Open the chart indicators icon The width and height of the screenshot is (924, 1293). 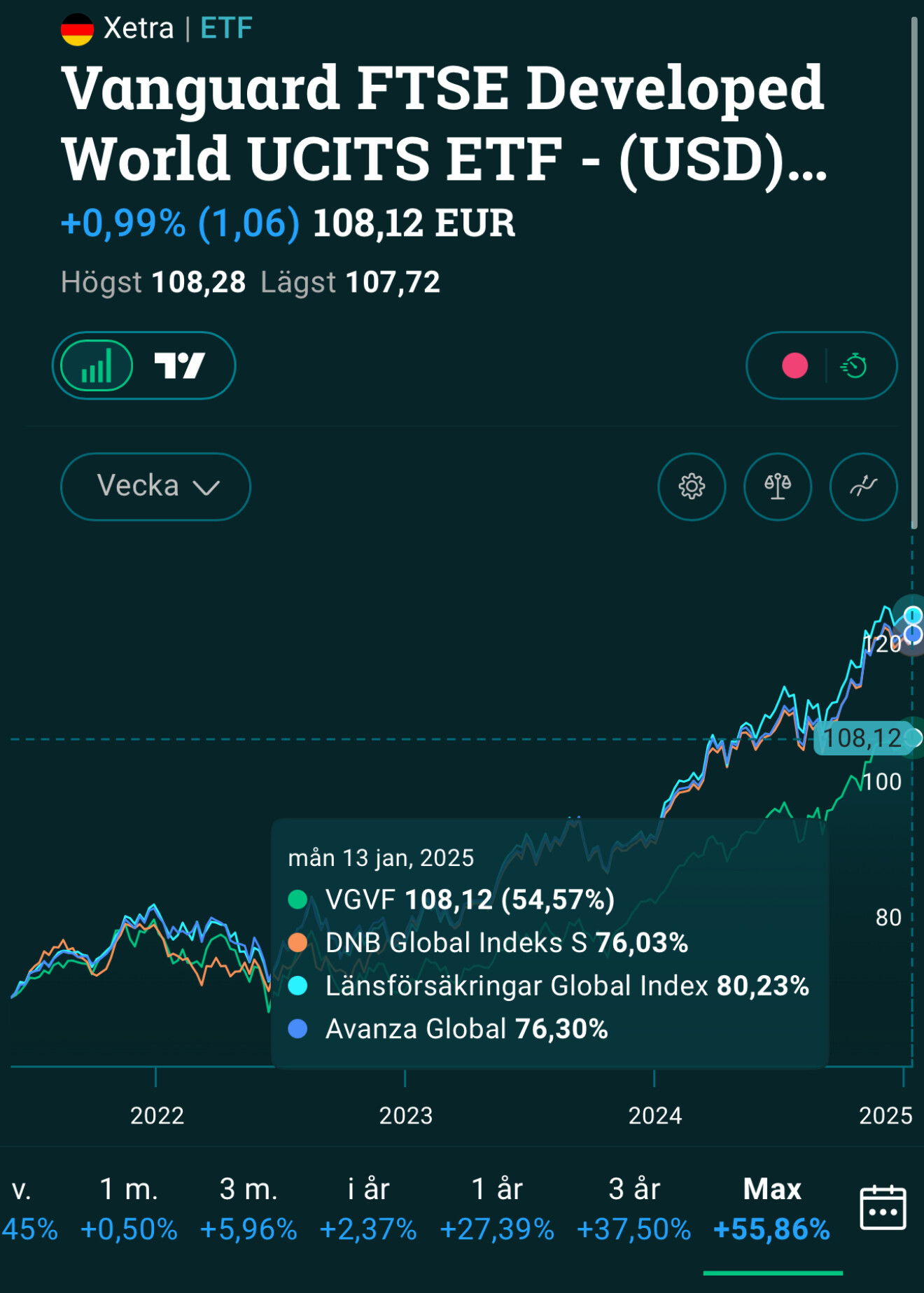click(863, 487)
